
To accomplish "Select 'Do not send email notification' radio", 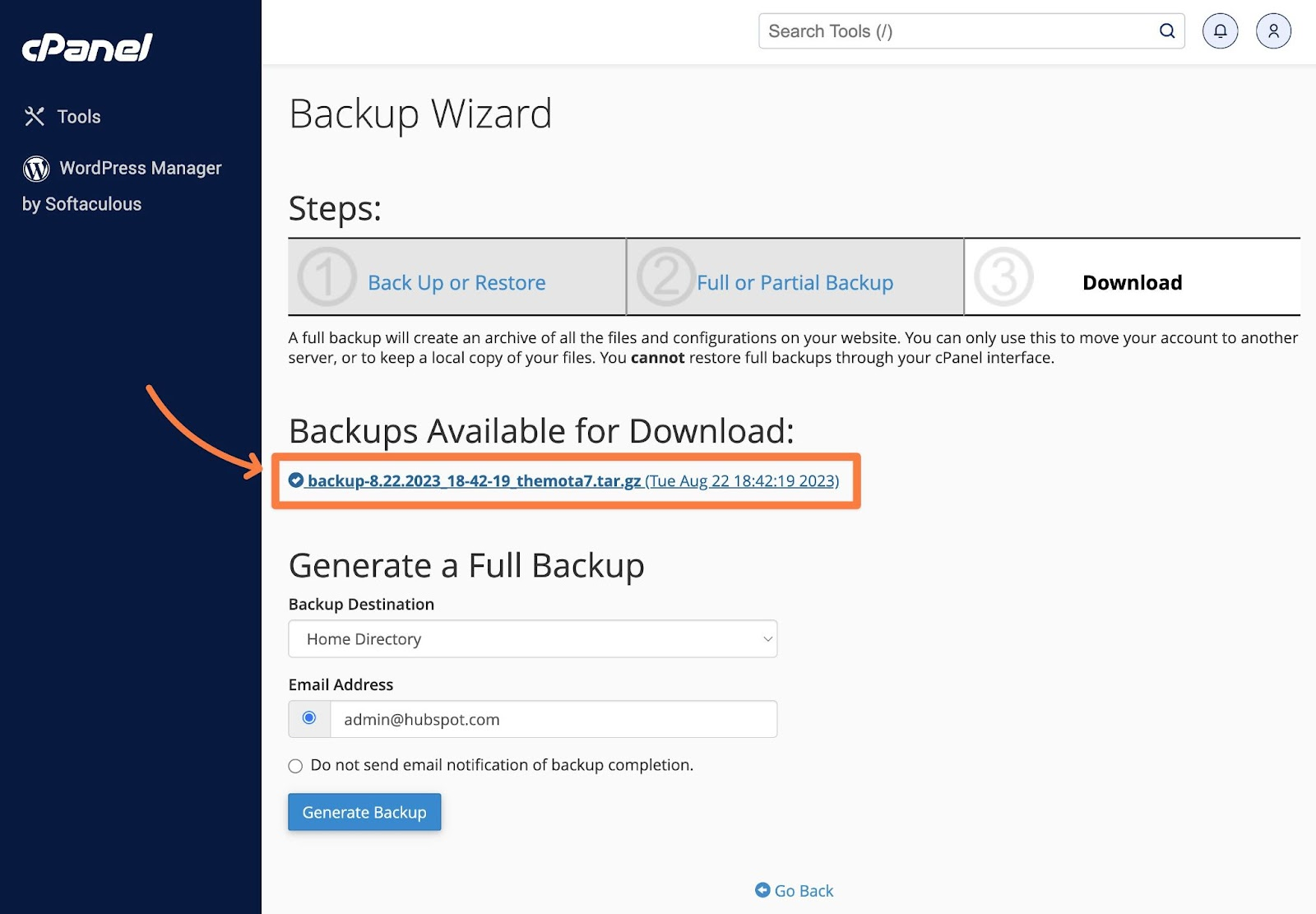I will click(x=295, y=766).
